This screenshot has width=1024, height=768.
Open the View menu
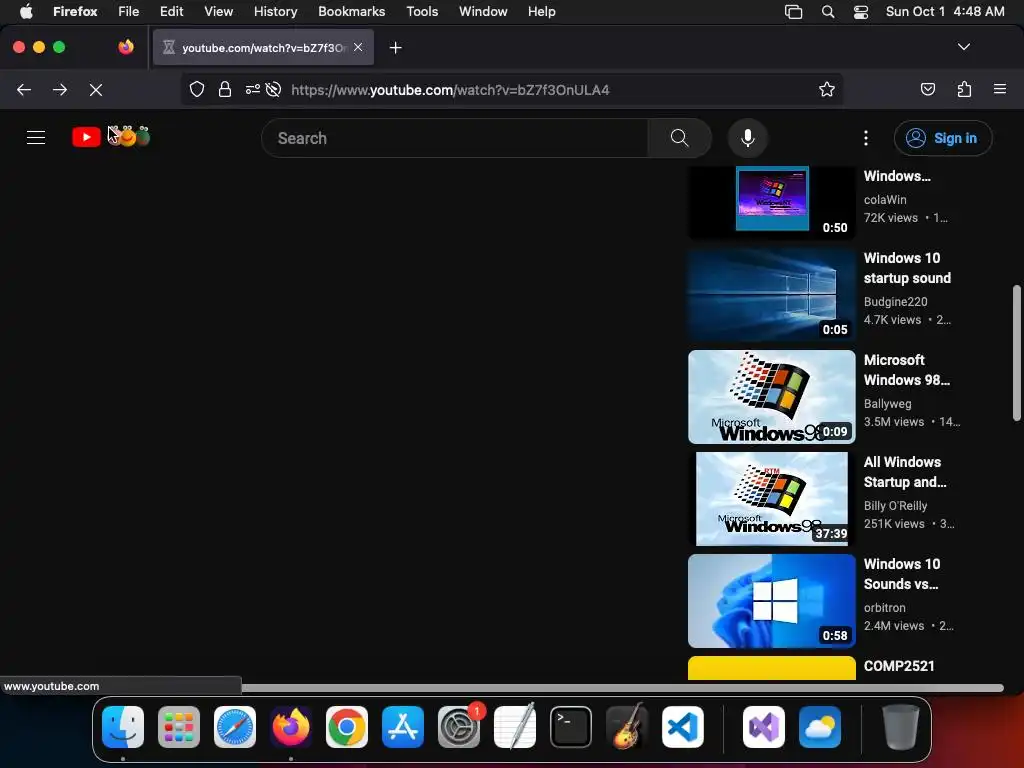(x=218, y=11)
